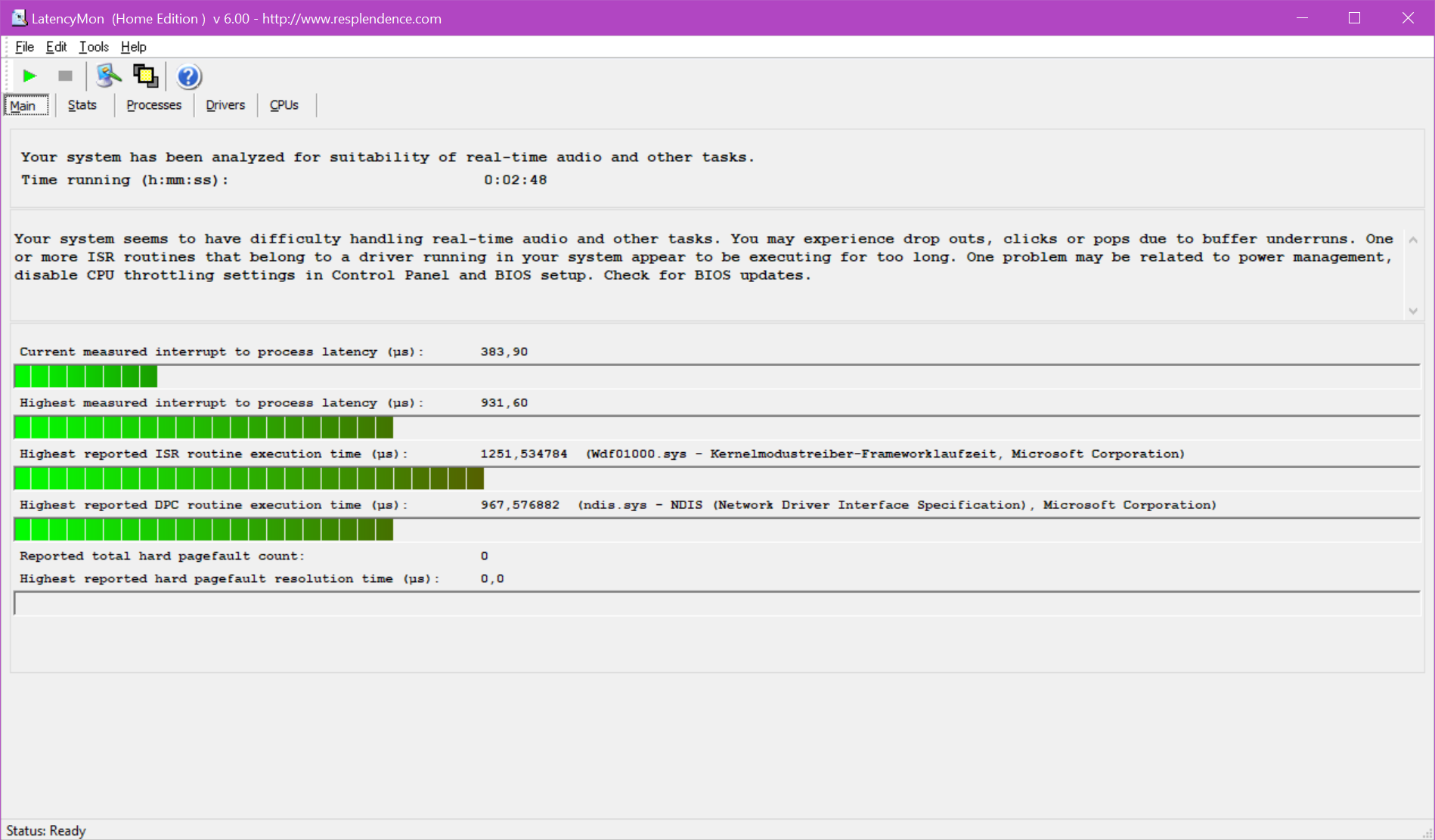Switch to the Processes tab
Viewport: 1435px width, 840px height.
(x=154, y=105)
